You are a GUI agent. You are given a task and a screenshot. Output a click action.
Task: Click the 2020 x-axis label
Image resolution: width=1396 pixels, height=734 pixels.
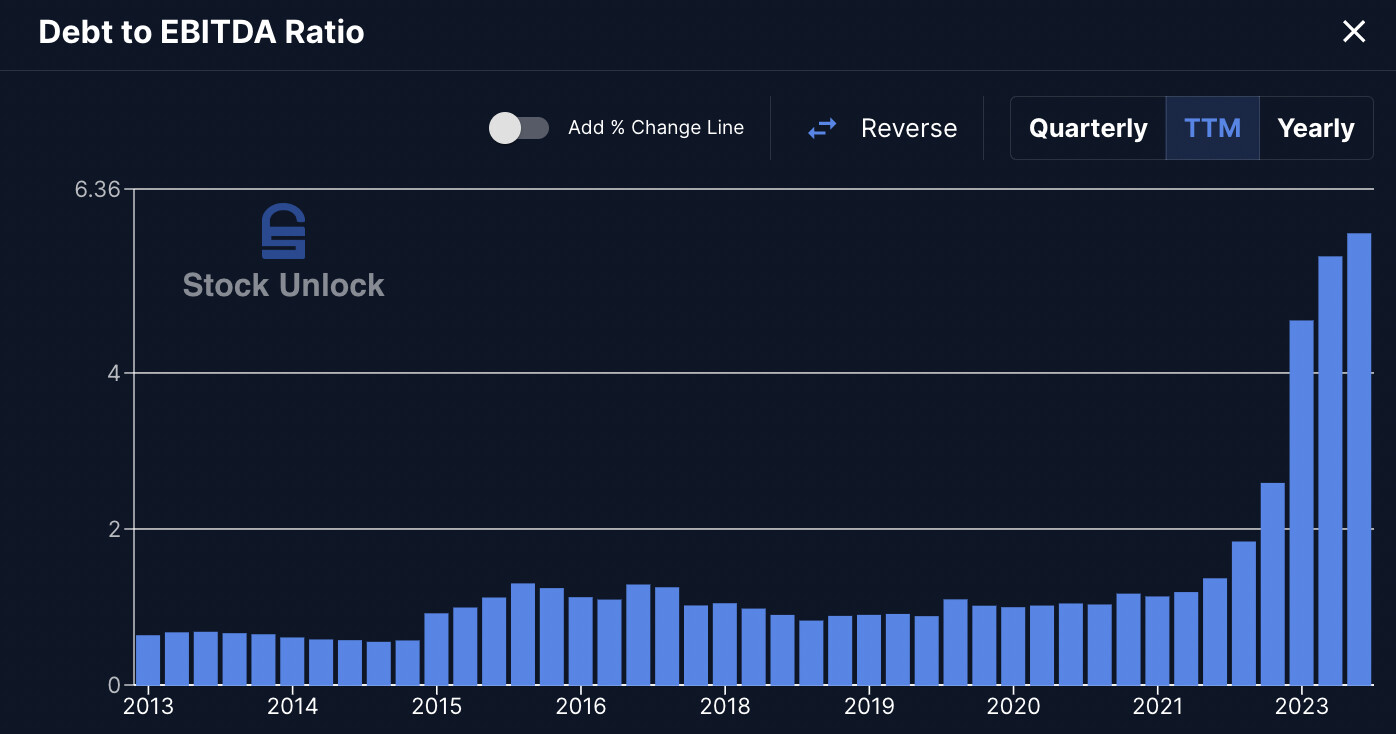coord(1013,706)
